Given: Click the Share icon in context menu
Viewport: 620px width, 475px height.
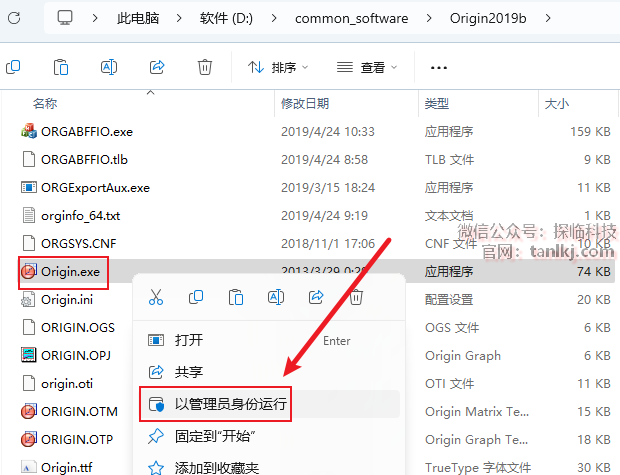Looking at the screenshot, I should [x=316, y=297].
